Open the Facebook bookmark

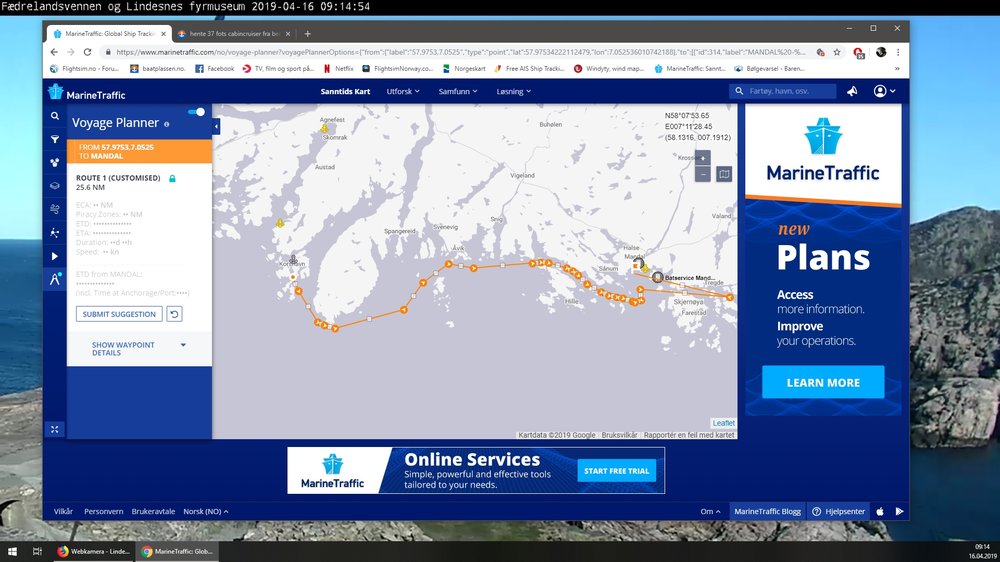pyautogui.click(x=215, y=68)
